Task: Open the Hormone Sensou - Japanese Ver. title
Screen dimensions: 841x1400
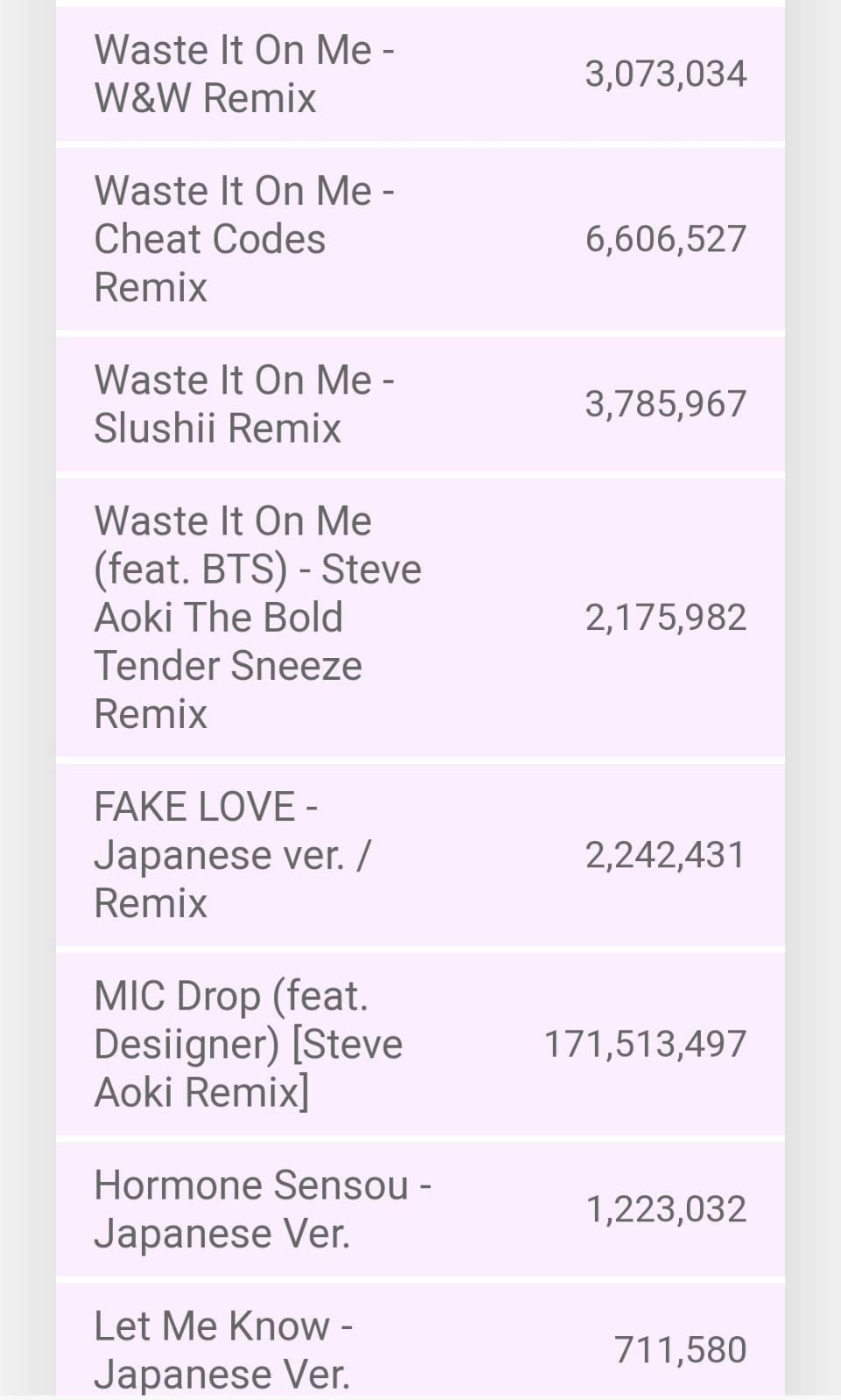Action: 263,1208
